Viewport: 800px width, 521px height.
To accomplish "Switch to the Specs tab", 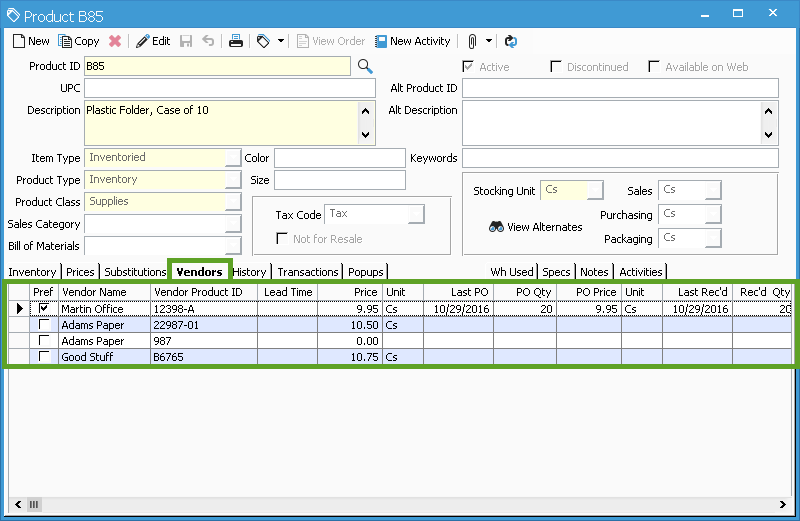I will coord(556,272).
